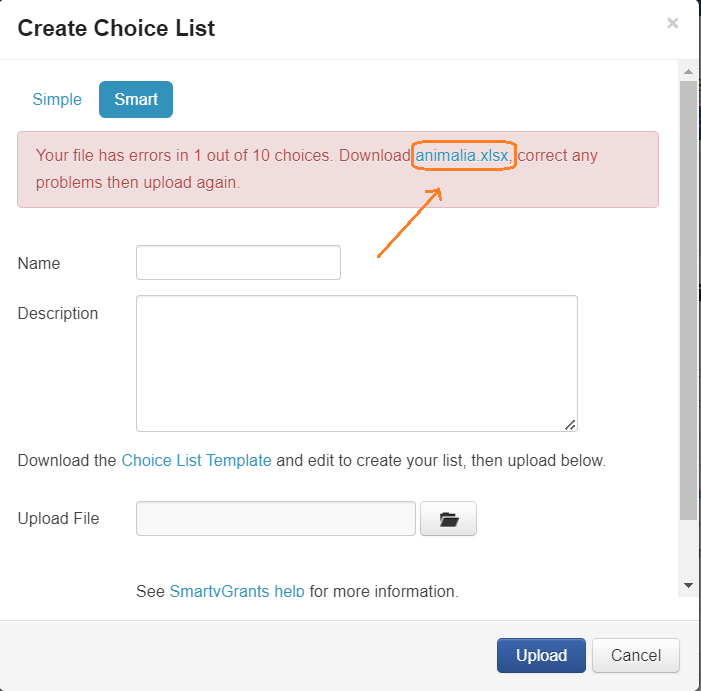This screenshot has height=691, width=701.
Task: Click inside the Description text area
Action: click(356, 363)
